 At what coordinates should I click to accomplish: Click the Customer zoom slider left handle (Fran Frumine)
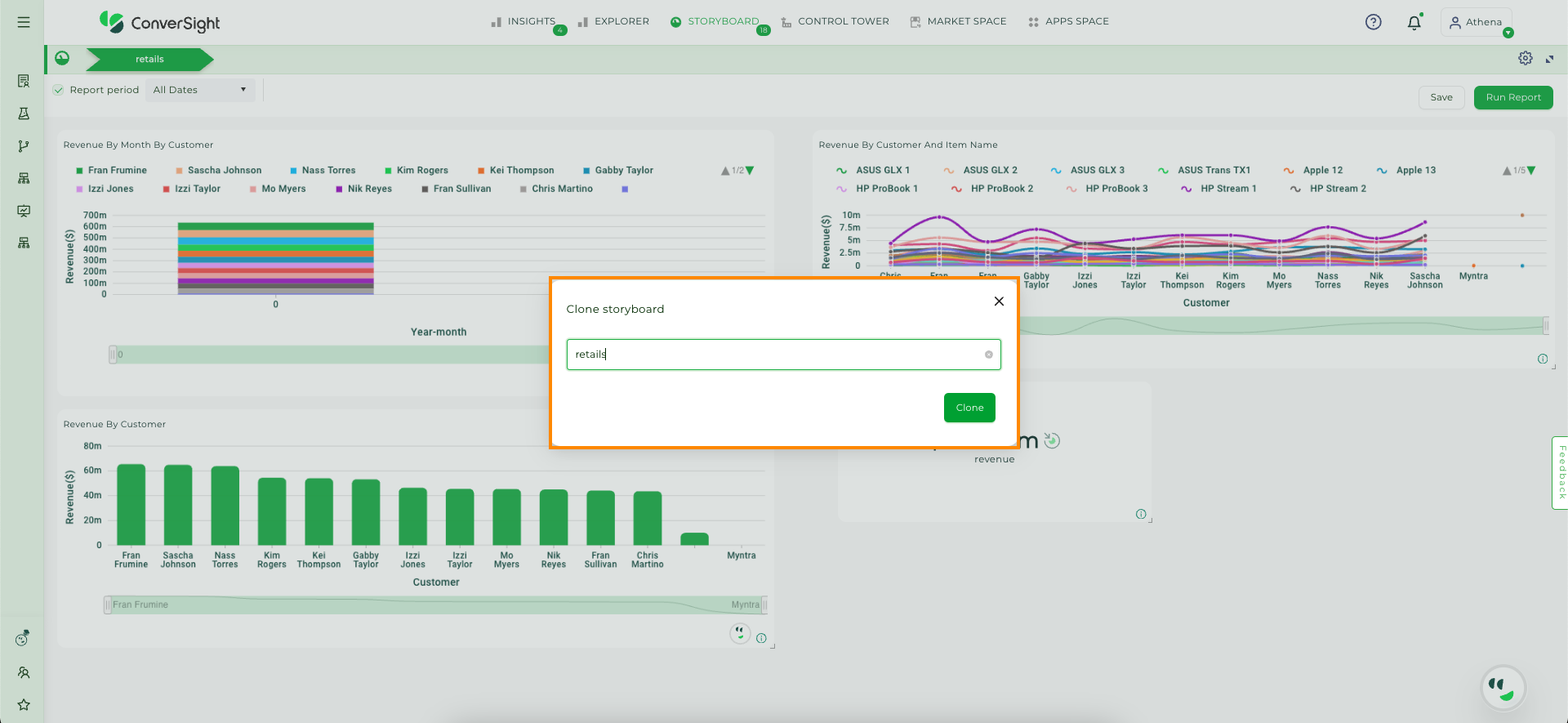[107, 605]
